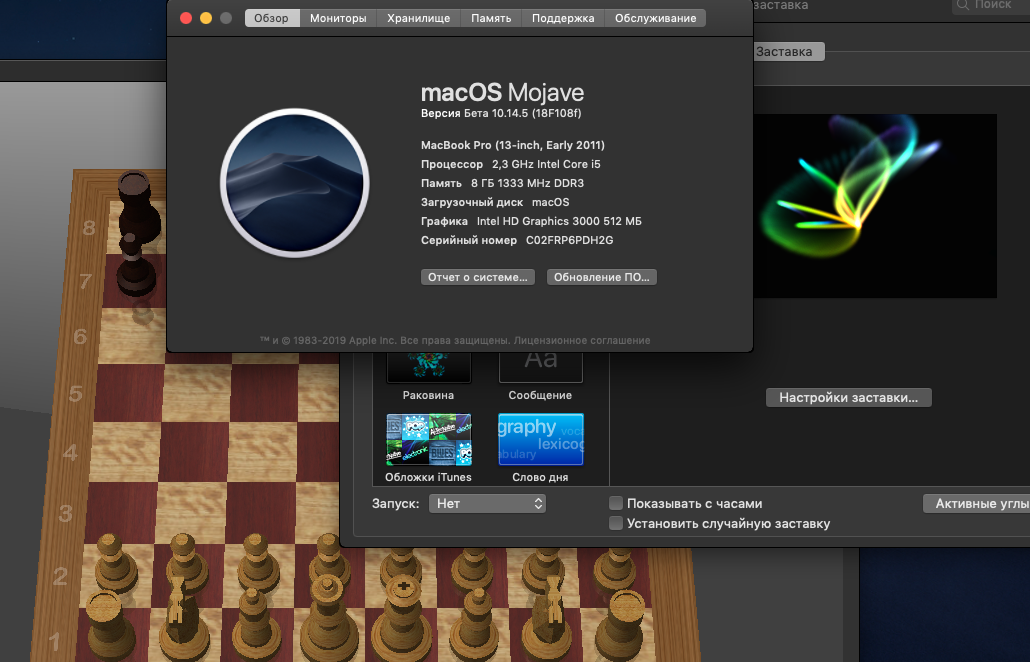Click the macOS Mojave logo image

(x=294, y=183)
